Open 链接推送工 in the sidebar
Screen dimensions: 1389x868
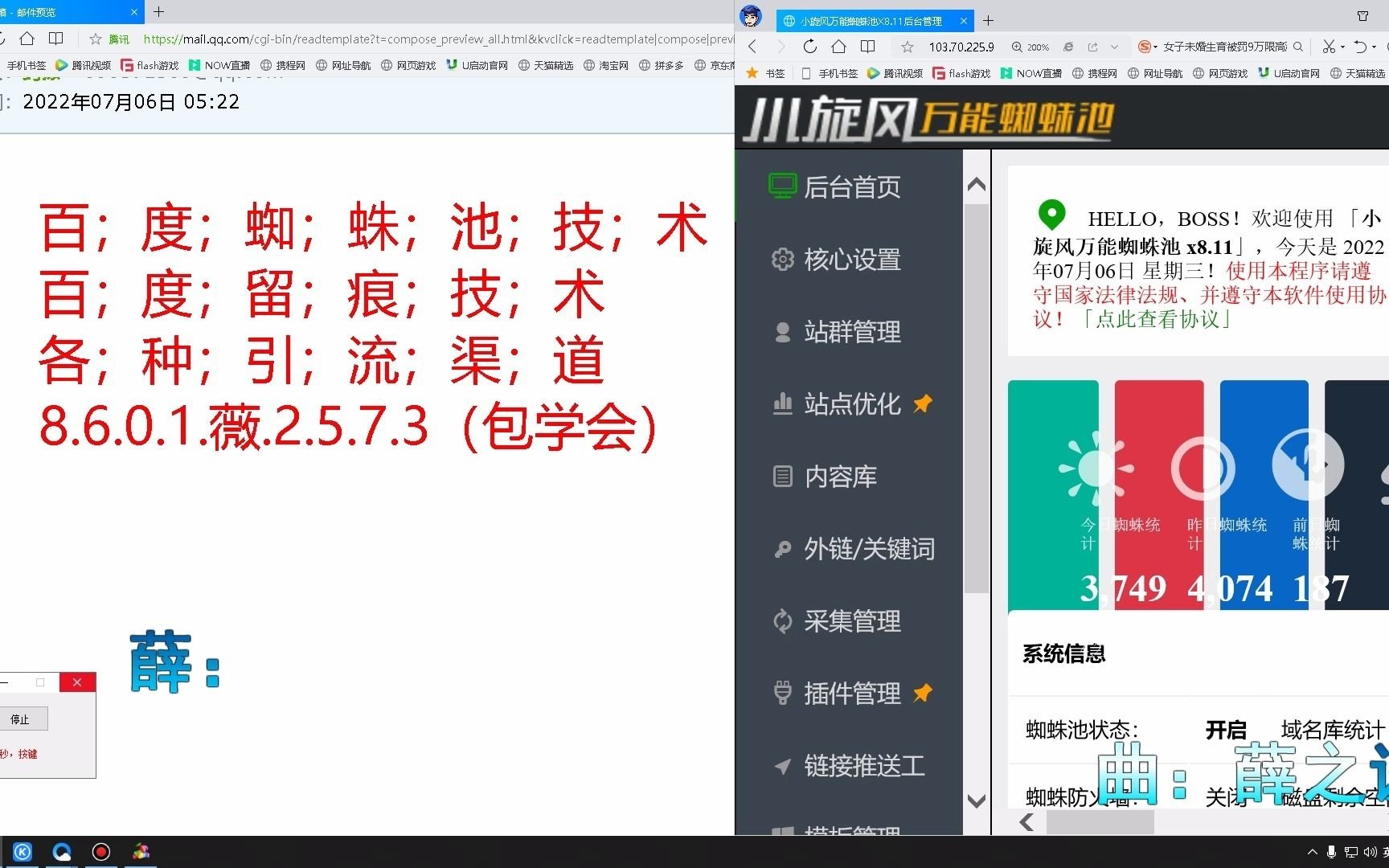click(849, 765)
